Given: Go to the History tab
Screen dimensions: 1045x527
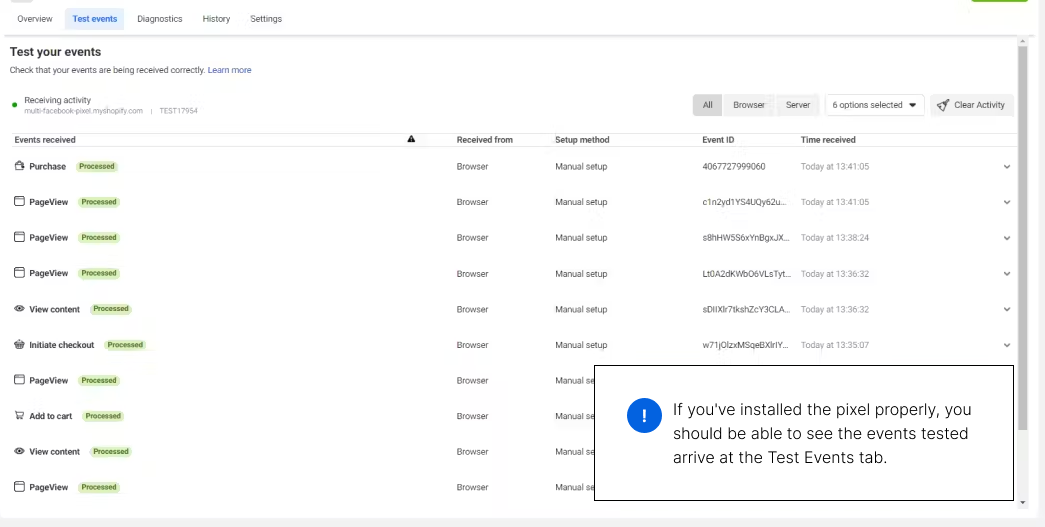Looking at the screenshot, I should (216, 19).
